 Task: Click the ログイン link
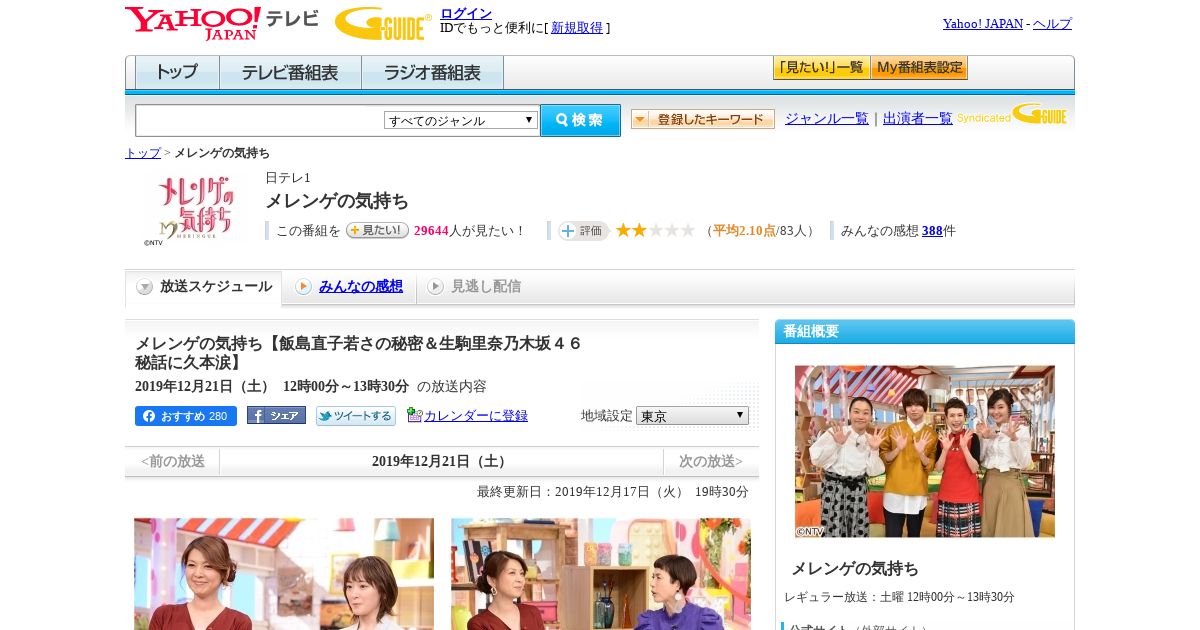(x=466, y=13)
